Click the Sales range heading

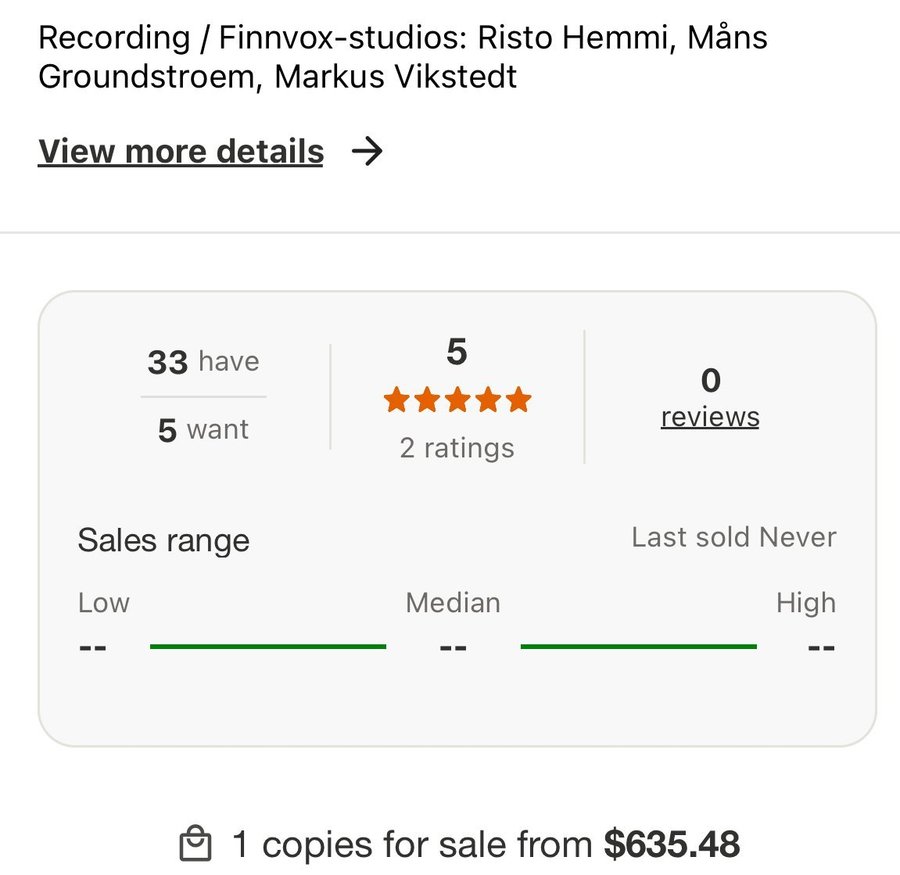point(164,540)
